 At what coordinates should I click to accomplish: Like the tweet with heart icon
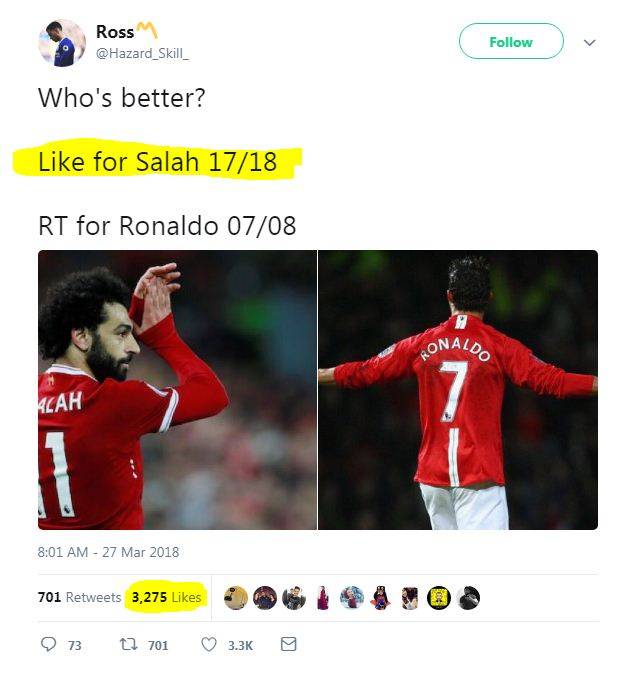click(209, 644)
